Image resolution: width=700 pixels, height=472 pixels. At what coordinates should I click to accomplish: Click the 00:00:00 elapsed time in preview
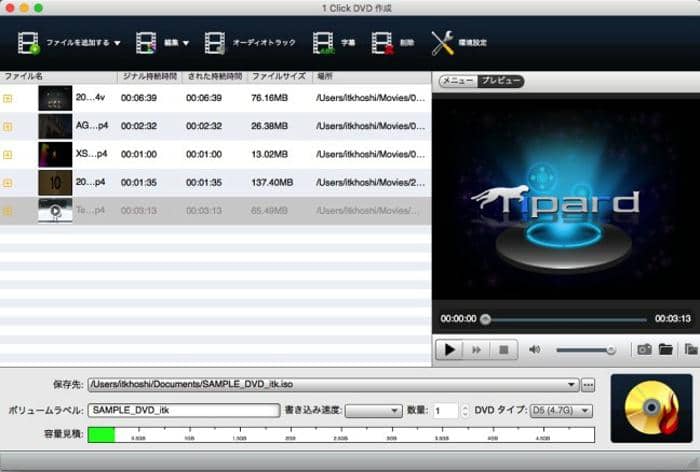(x=458, y=319)
